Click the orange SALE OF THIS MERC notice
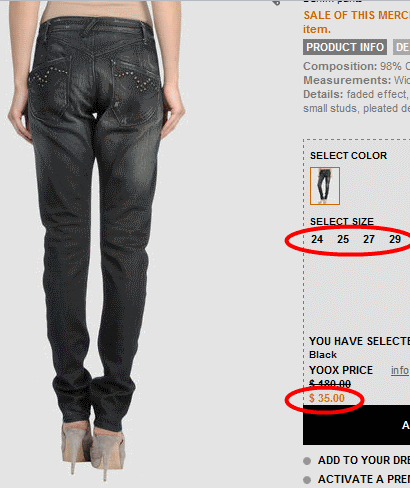Screen dimensions: 410x488 (x=356, y=22)
